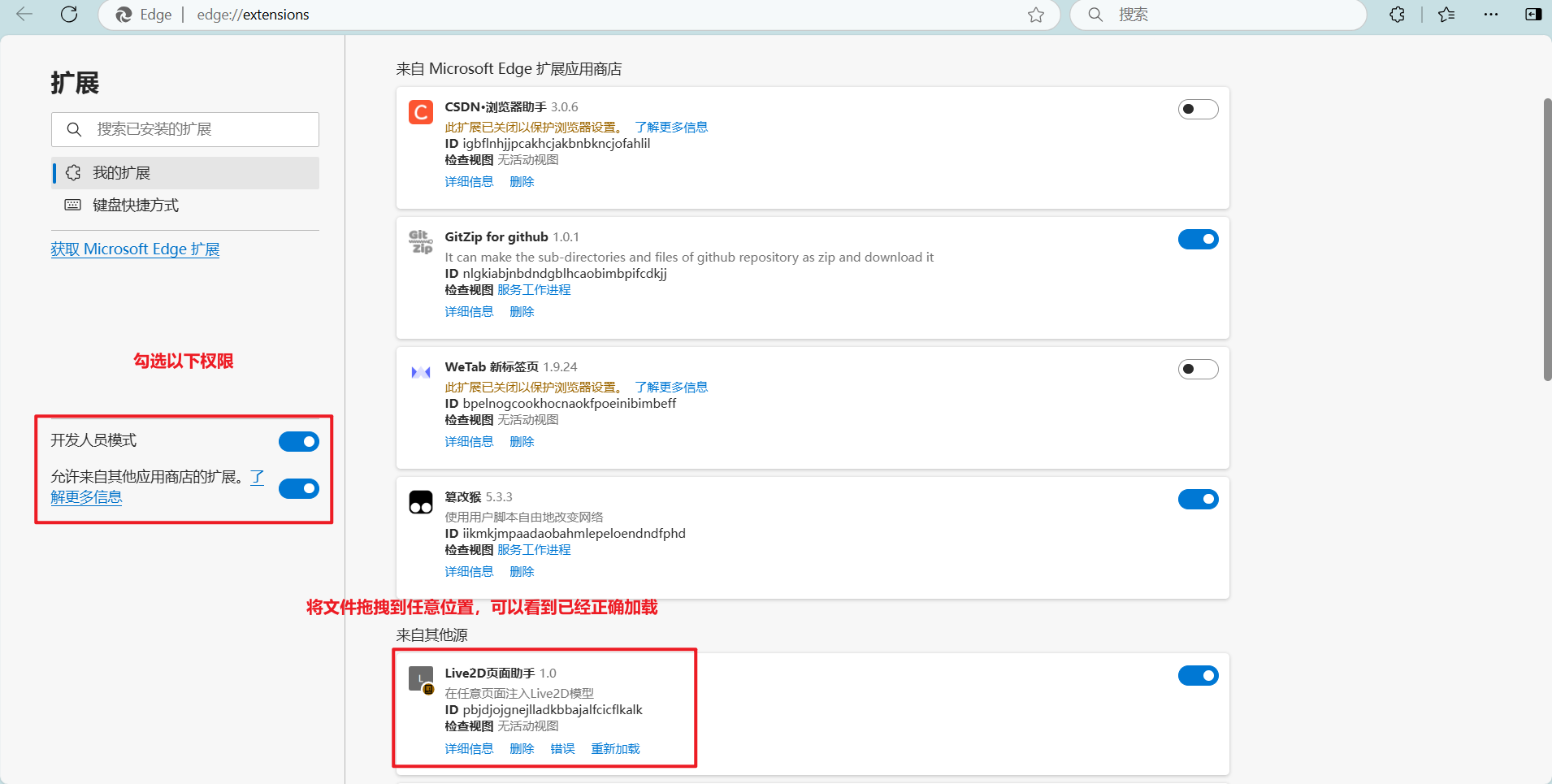
Task: Open 服务工作进程 under 篡改猴
Action: click(534, 550)
